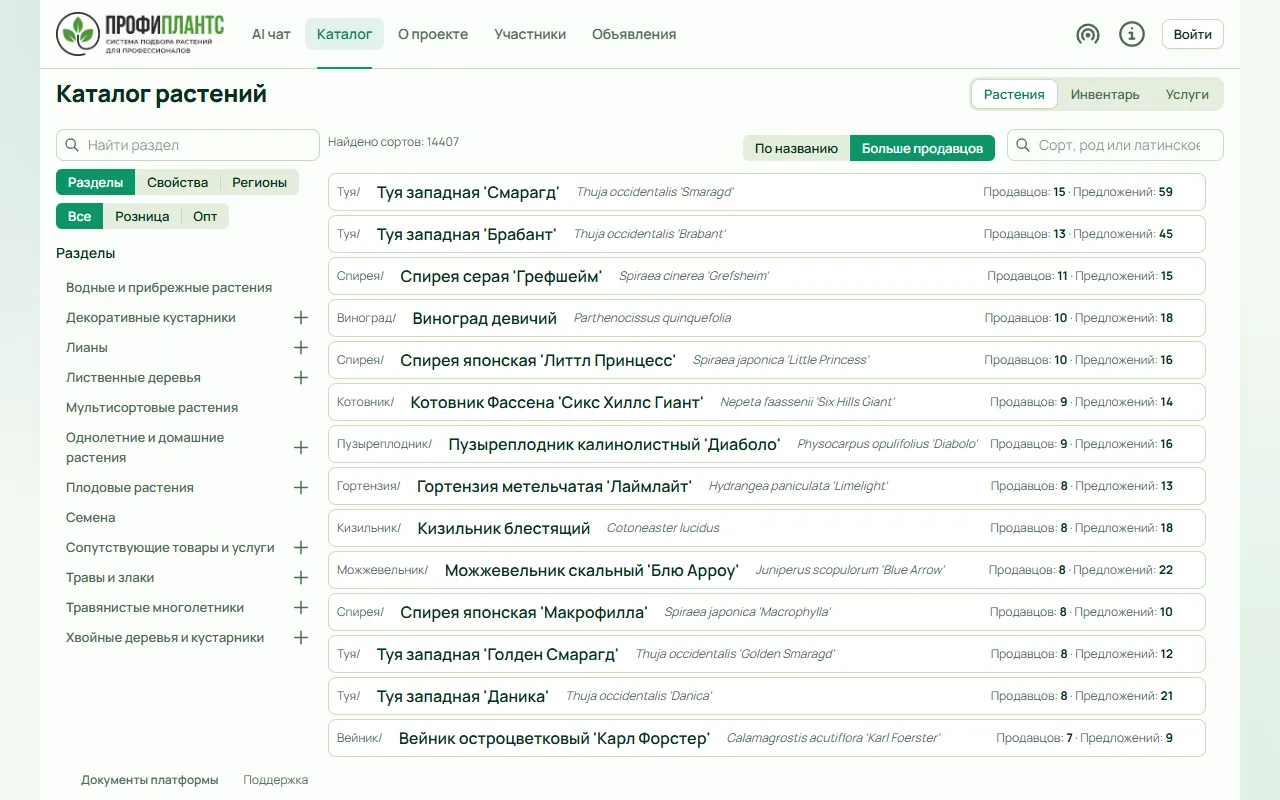Viewport: 1280px width, 800px height.
Task: Click the Войти button
Action: point(1193,34)
